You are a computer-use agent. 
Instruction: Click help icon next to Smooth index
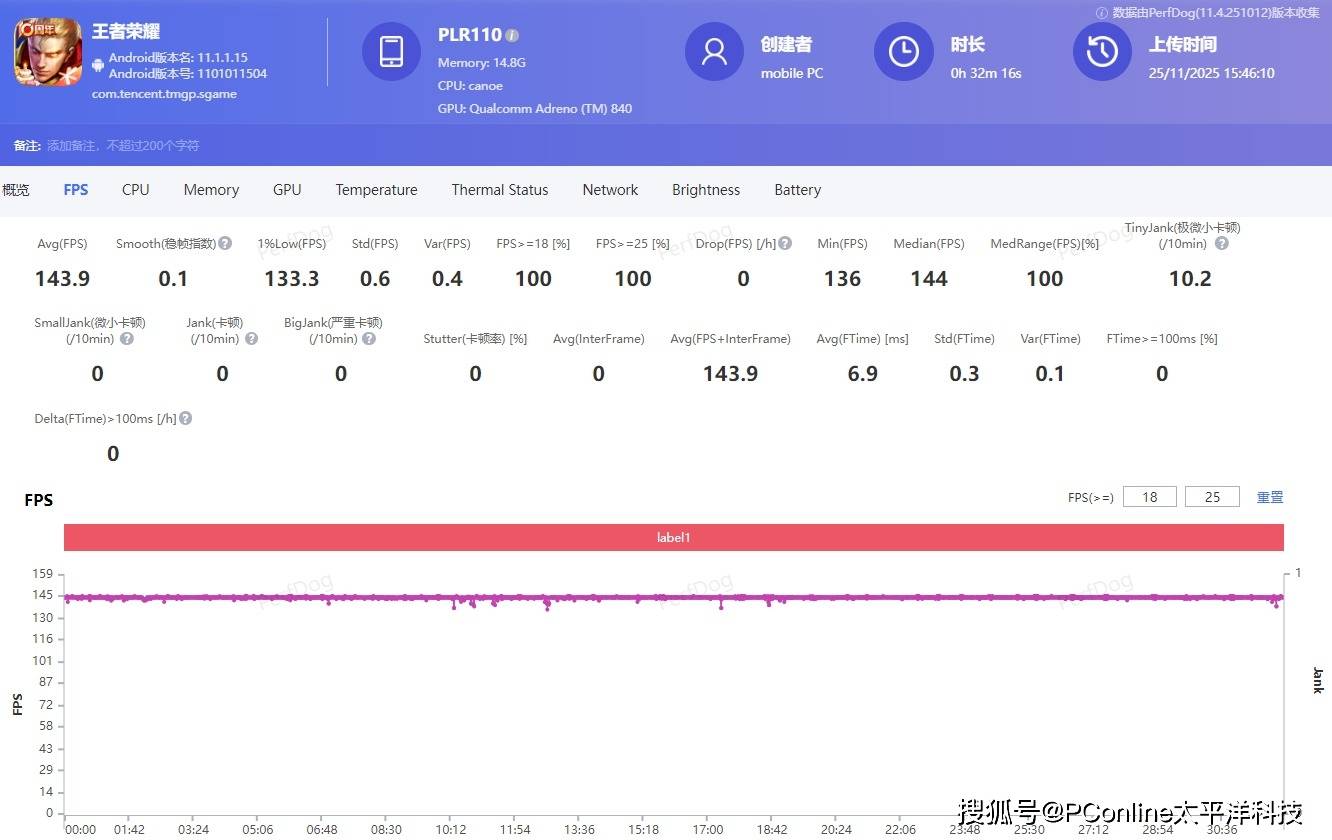click(225, 243)
